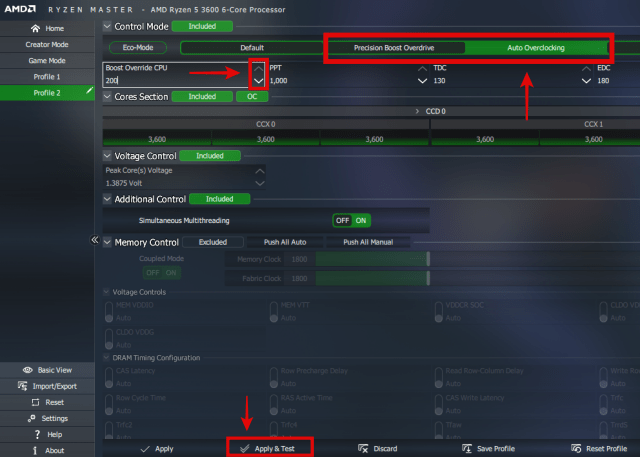Click Push All Manual button
640x457 pixels.
click(368, 242)
